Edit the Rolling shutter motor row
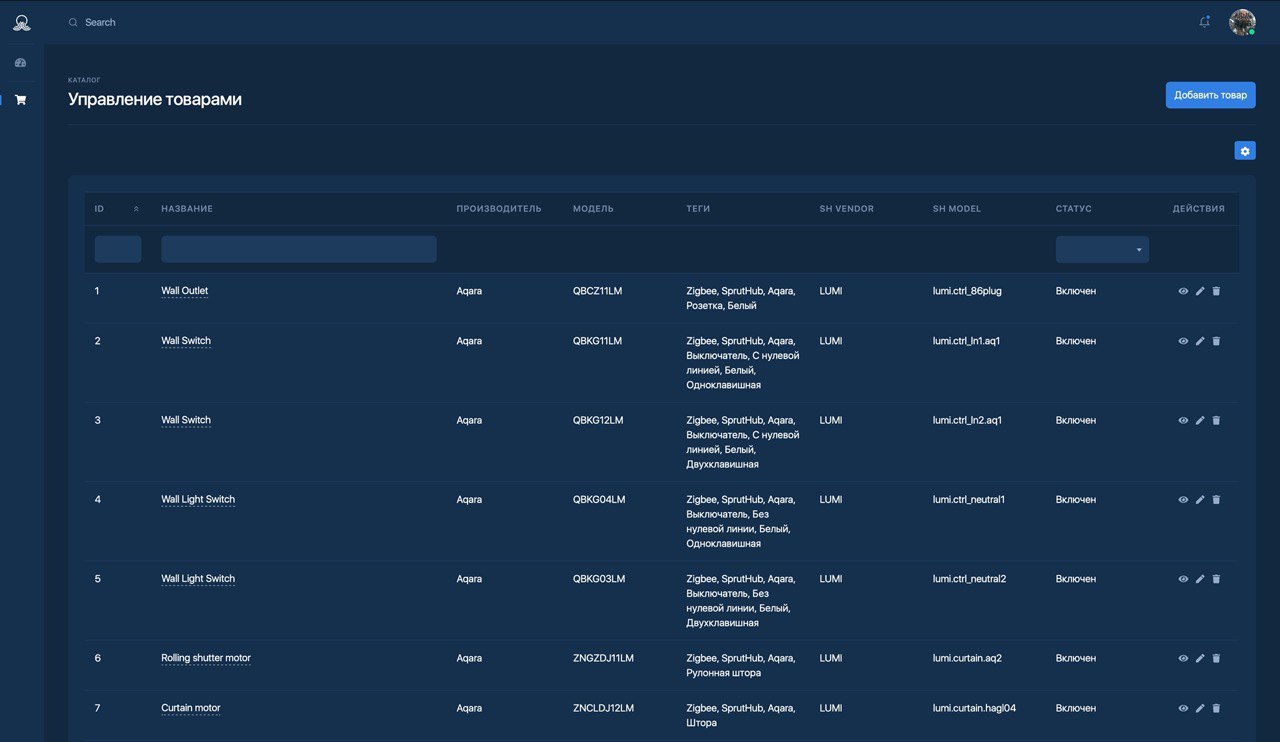Screen dimensions: 1280x742 (1200, 658)
